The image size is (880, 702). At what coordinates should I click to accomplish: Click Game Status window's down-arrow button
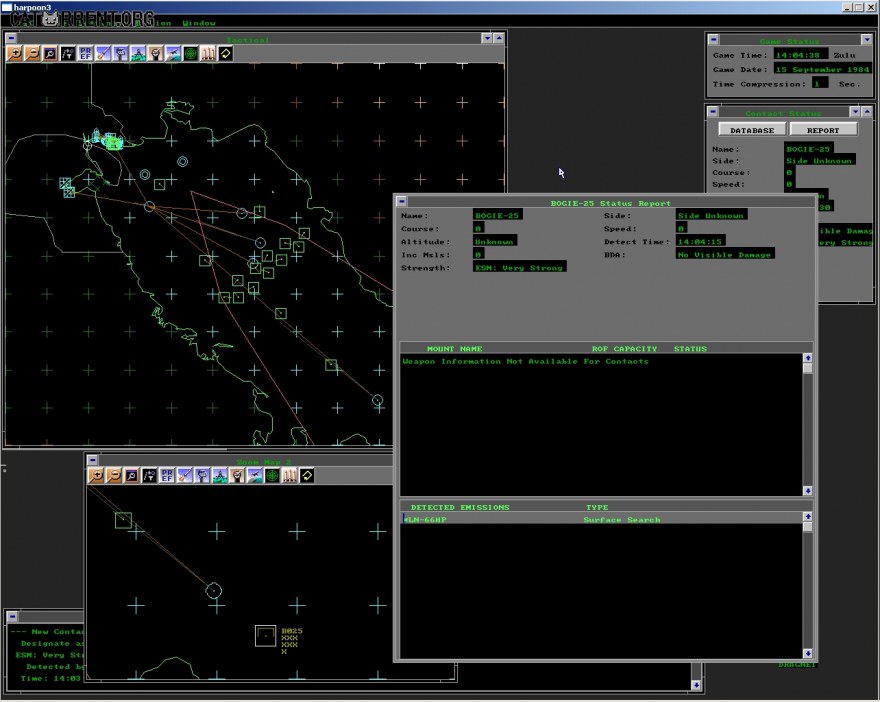(x=867, y=39)
